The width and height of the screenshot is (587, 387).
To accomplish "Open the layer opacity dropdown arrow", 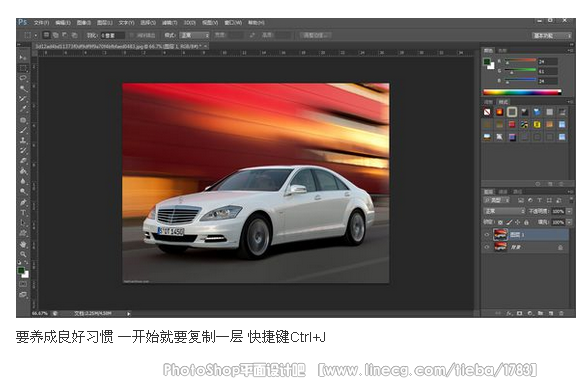I will pyautogui.click(x=569, y=211).
